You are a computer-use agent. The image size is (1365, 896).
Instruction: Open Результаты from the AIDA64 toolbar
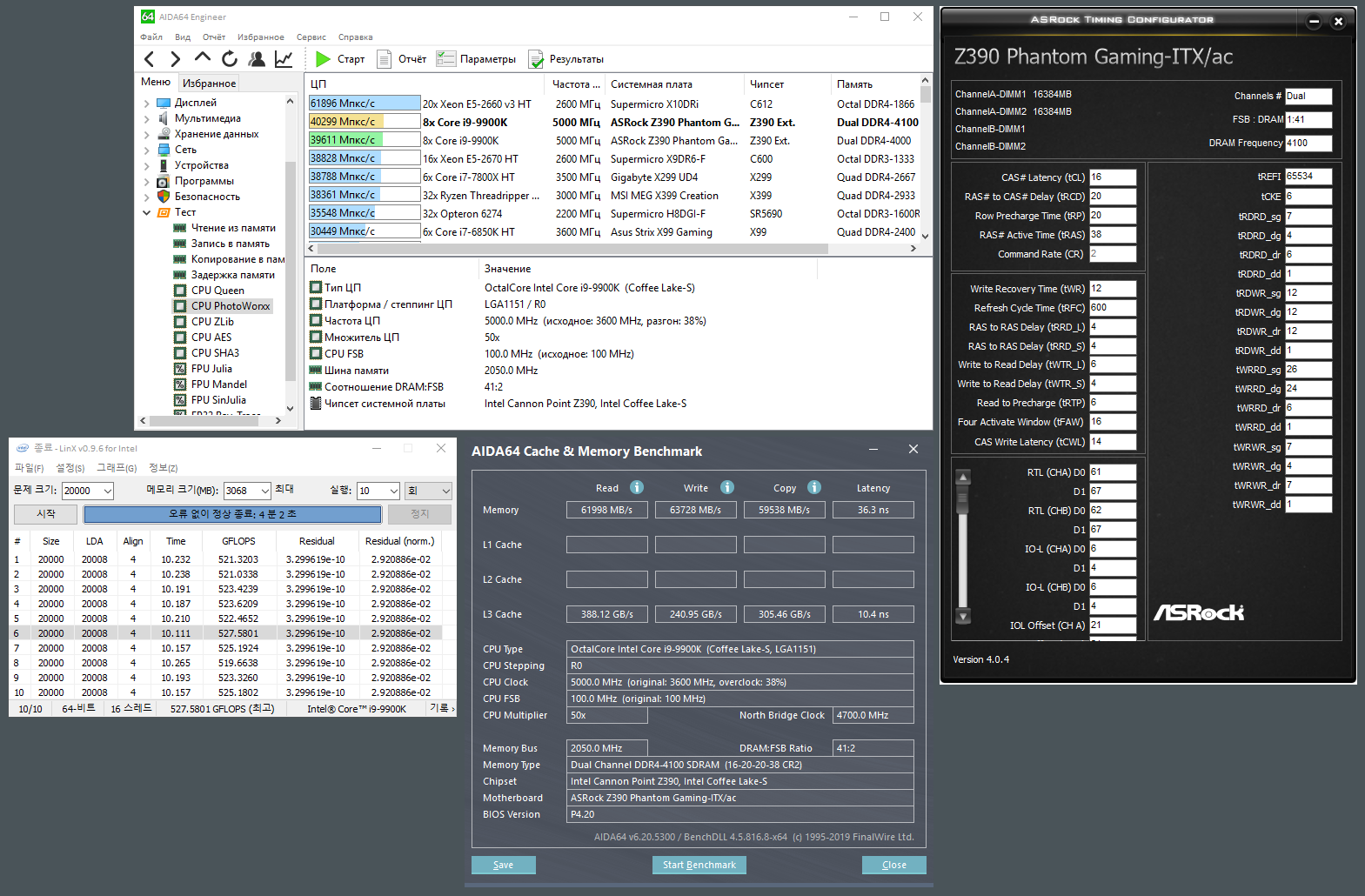coord(565,59)
